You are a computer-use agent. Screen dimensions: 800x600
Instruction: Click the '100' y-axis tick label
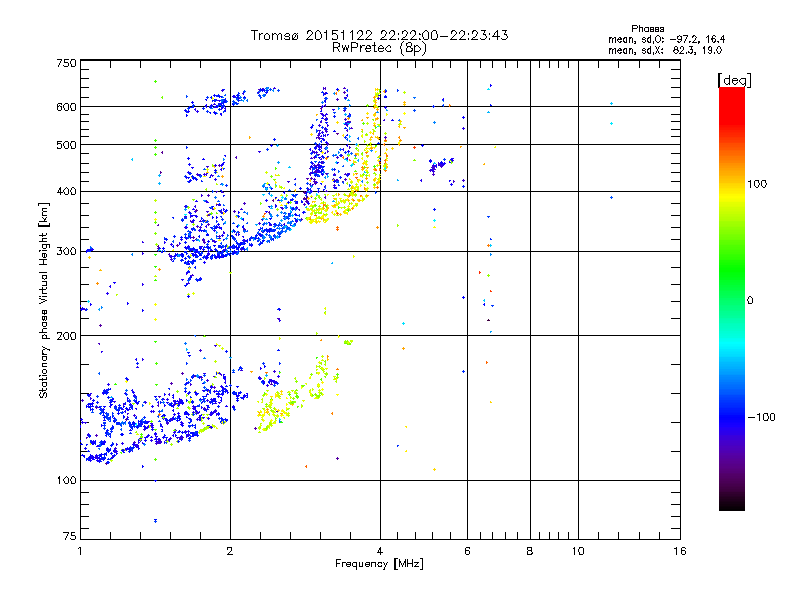[66, 480]
